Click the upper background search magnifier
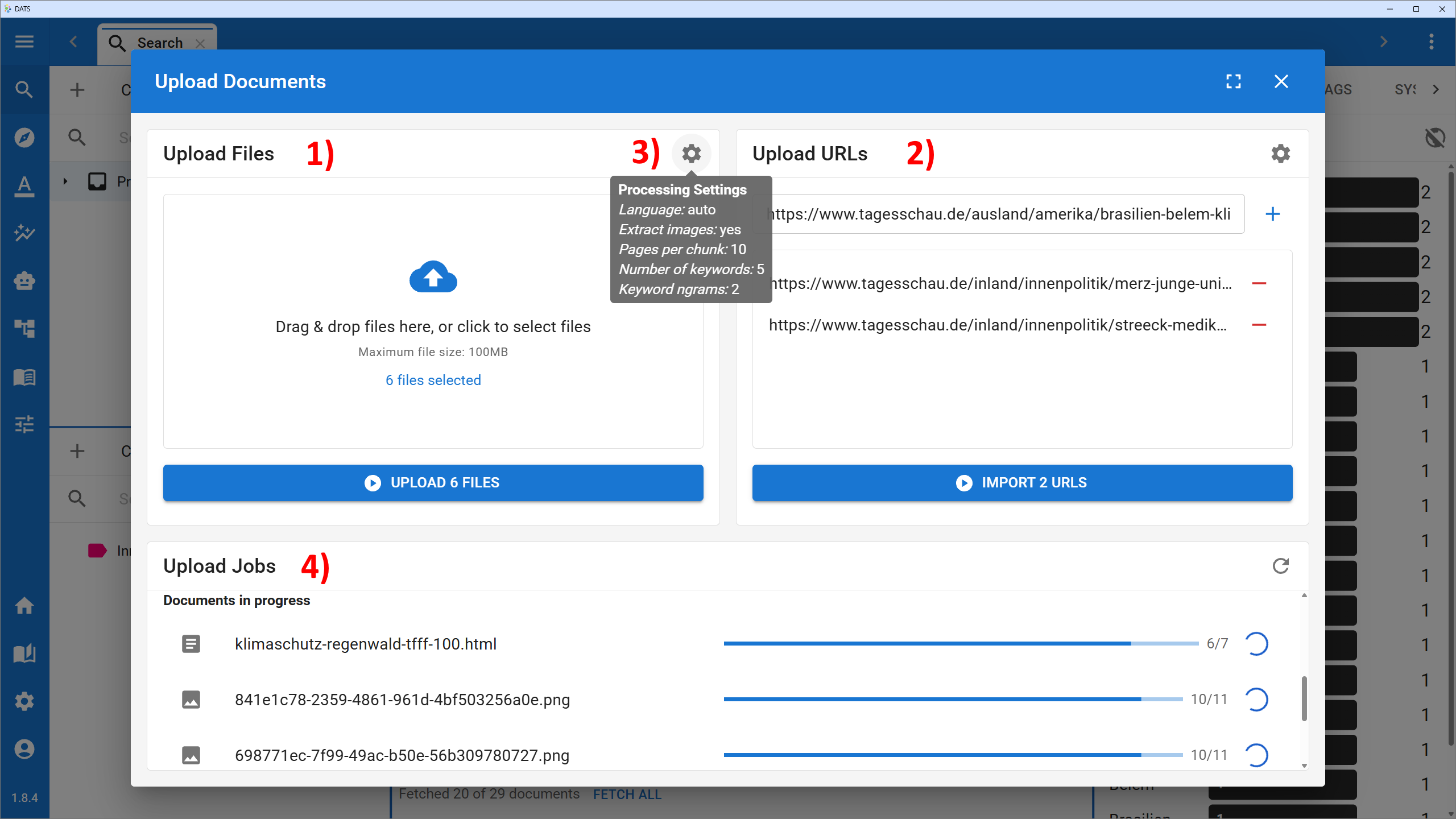The image size is (1456, 819). [x=77, y=138]
